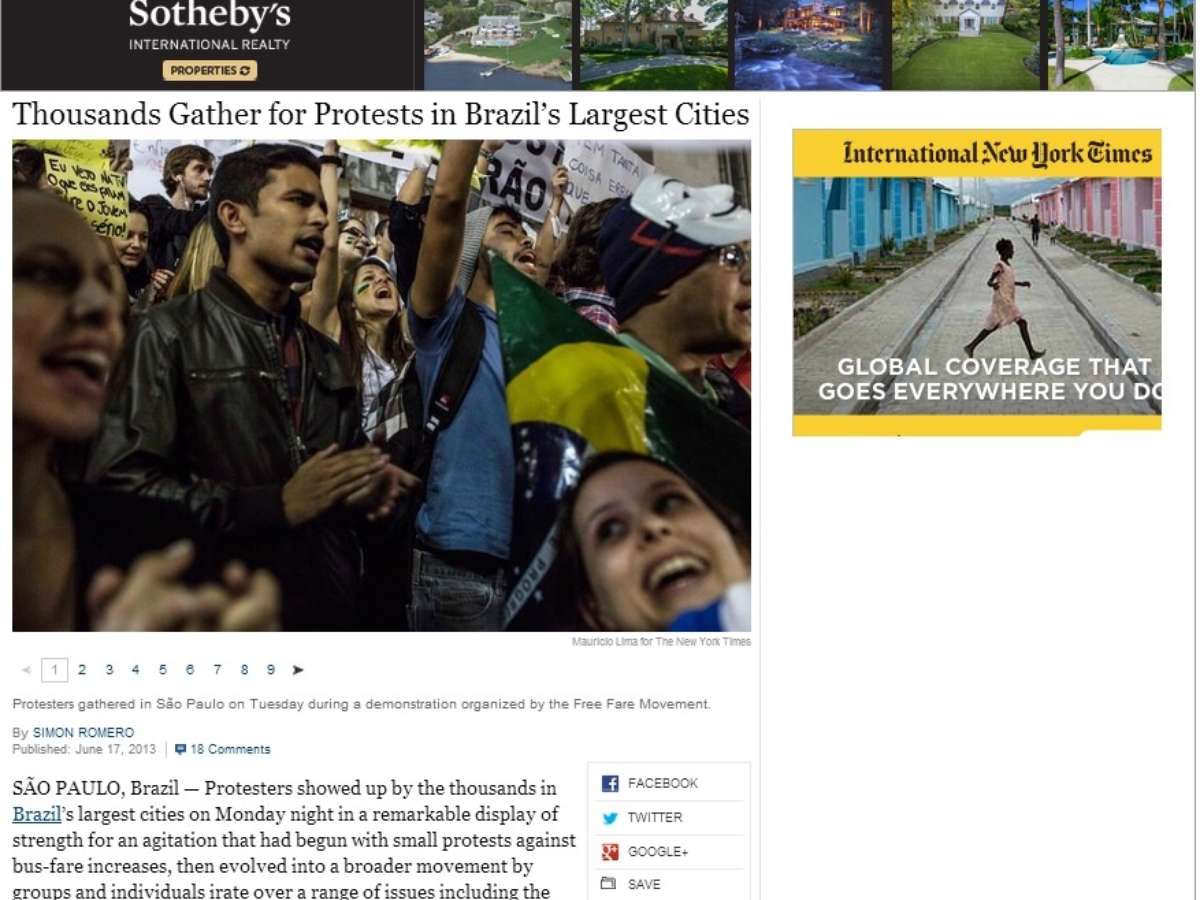Image resolution: width=1200 pixels, height=900 pixels.
Task: Select slideshow page 1
Action: pyautogui.click(x=55, y=670)
